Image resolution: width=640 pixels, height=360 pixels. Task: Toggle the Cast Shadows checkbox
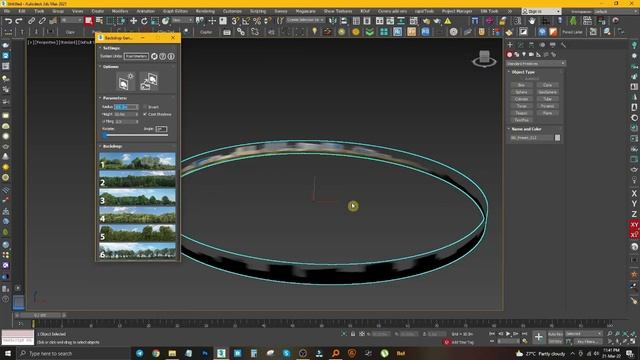(x=145, y=114)
